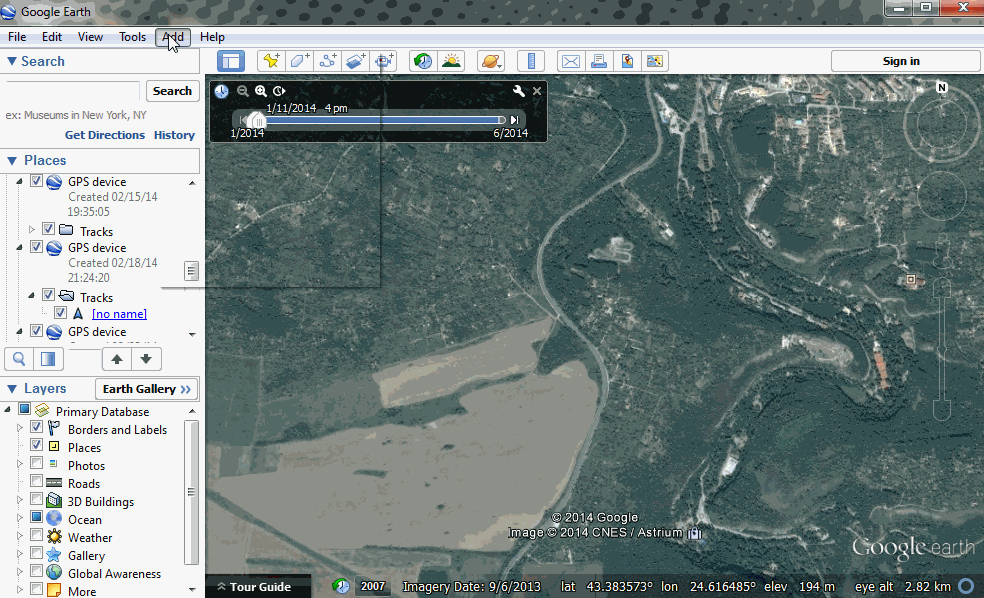Viewport: 984px width, 598px height.
Task: Uncheck GPS device created 02/15/14
Action: click(36, 181)
